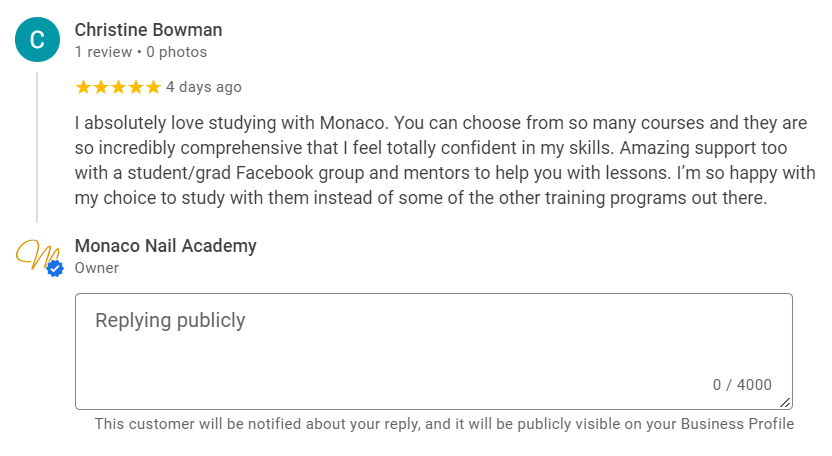Click the "0 photos" count text

point(177,52)
